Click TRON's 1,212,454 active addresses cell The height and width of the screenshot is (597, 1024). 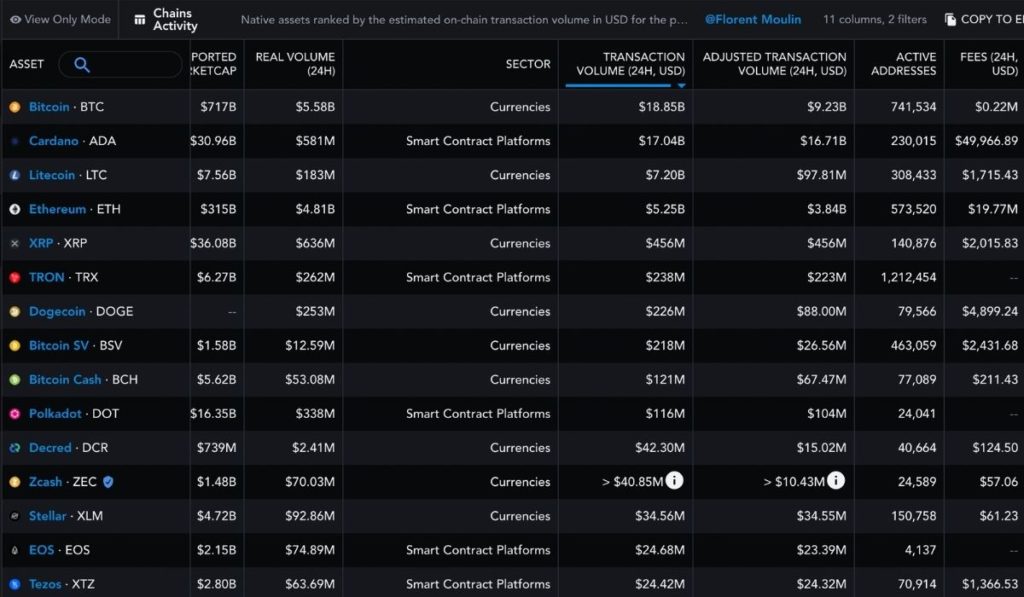pos(908,277)
